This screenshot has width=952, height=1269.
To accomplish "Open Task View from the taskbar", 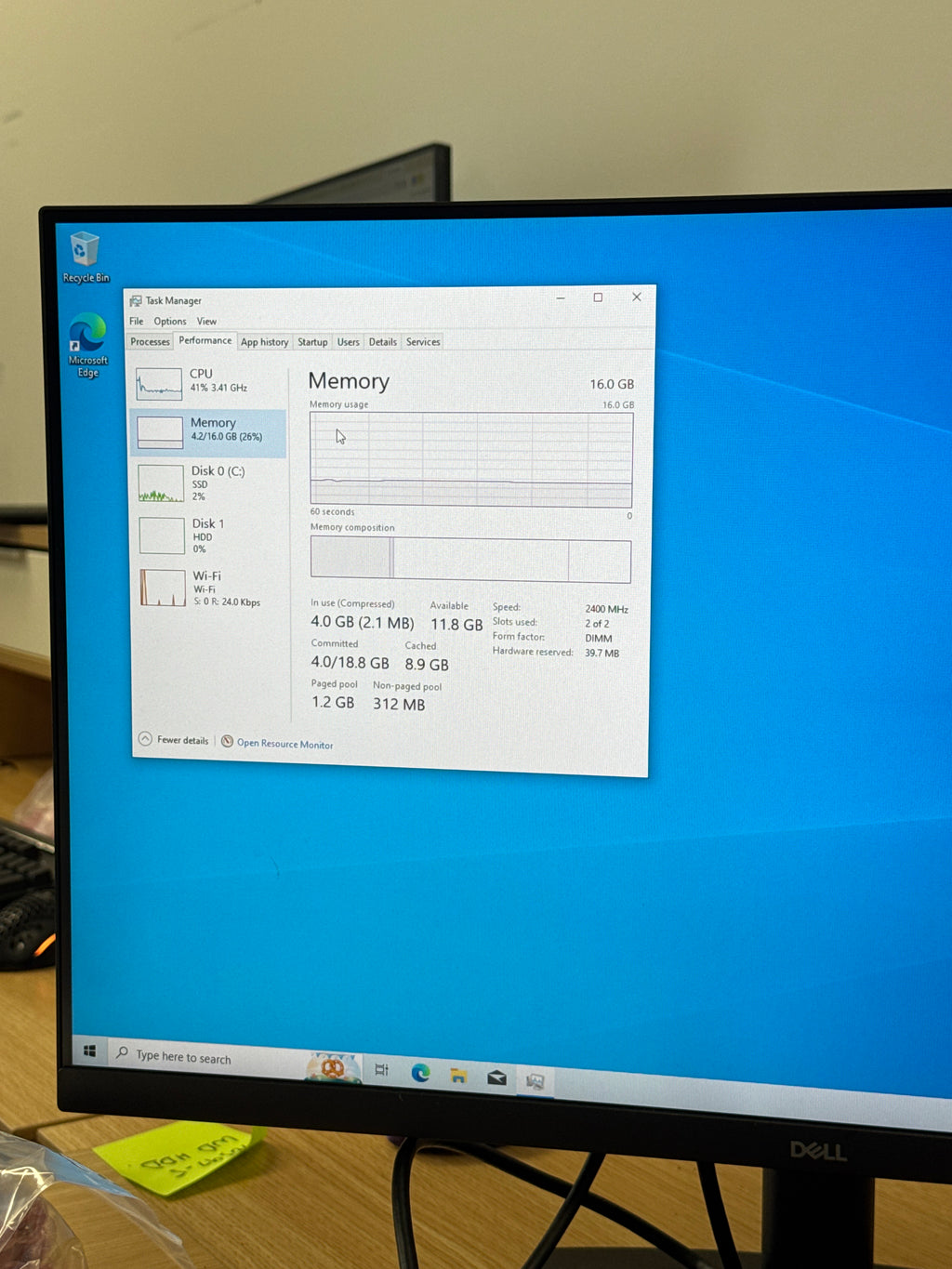I will point(381,1070).
